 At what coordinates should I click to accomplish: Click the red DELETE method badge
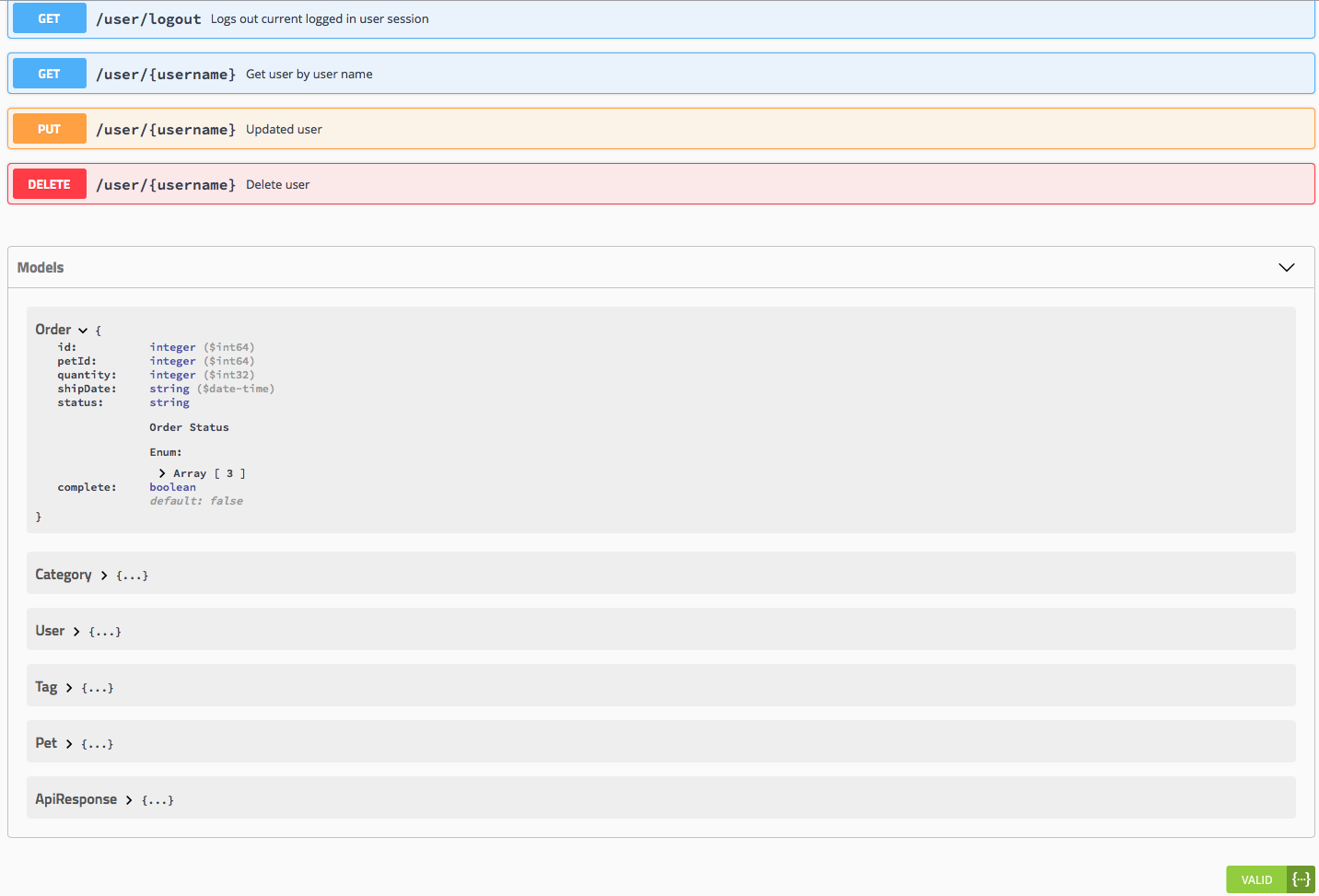click(x=49, y=183)
